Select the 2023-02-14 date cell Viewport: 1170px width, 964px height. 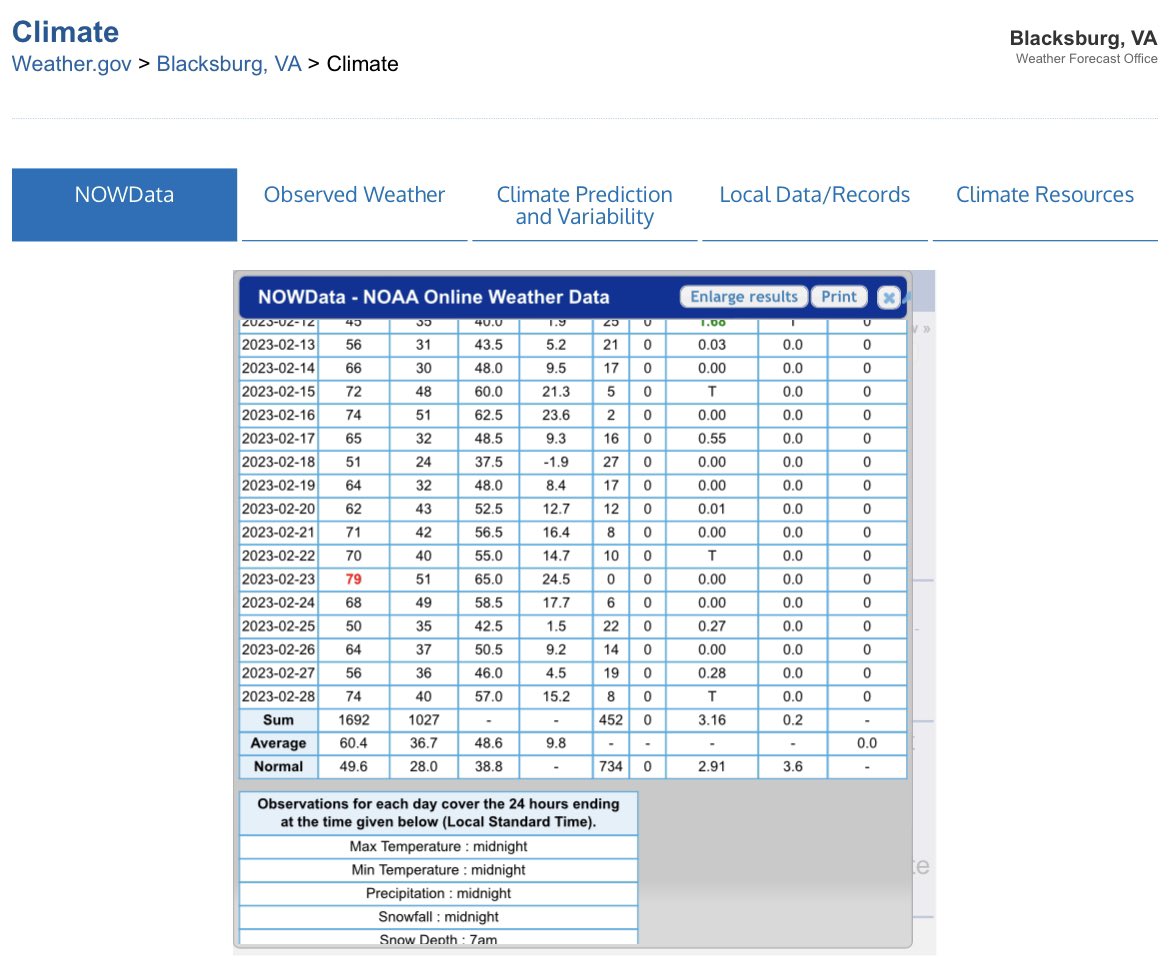278,368
